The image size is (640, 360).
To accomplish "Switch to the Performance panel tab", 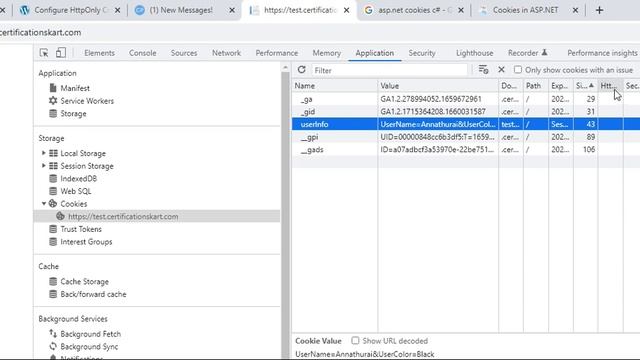I will point(277,53).
